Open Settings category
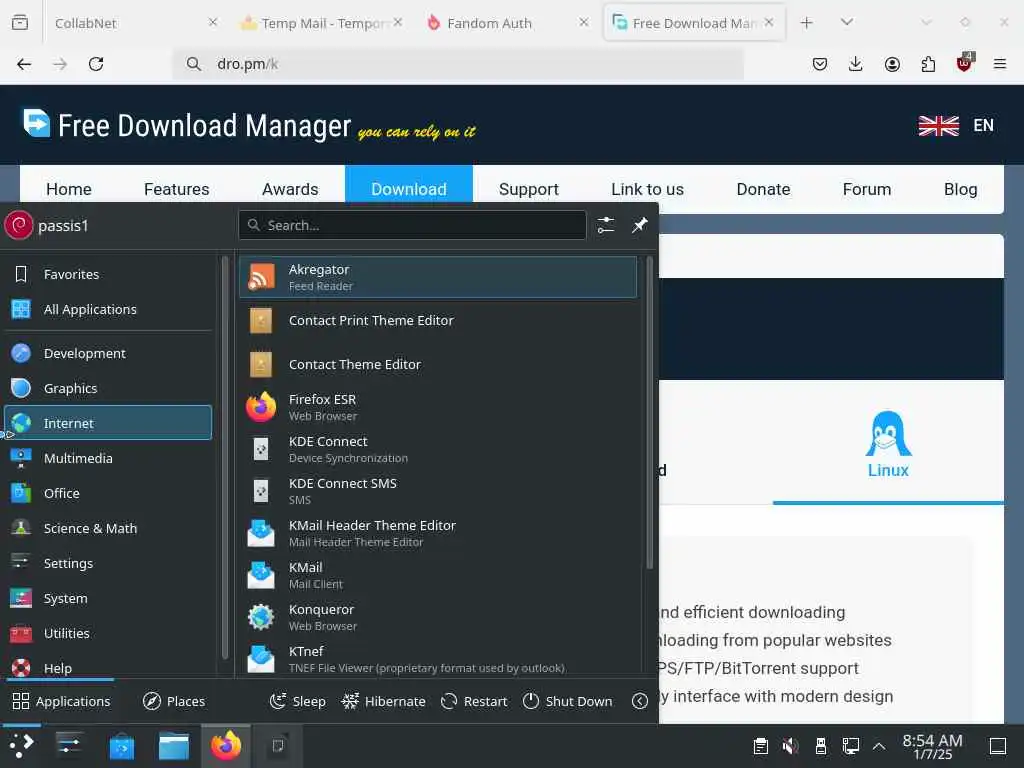Screen dimensions: 1024x768 point(108,563)
